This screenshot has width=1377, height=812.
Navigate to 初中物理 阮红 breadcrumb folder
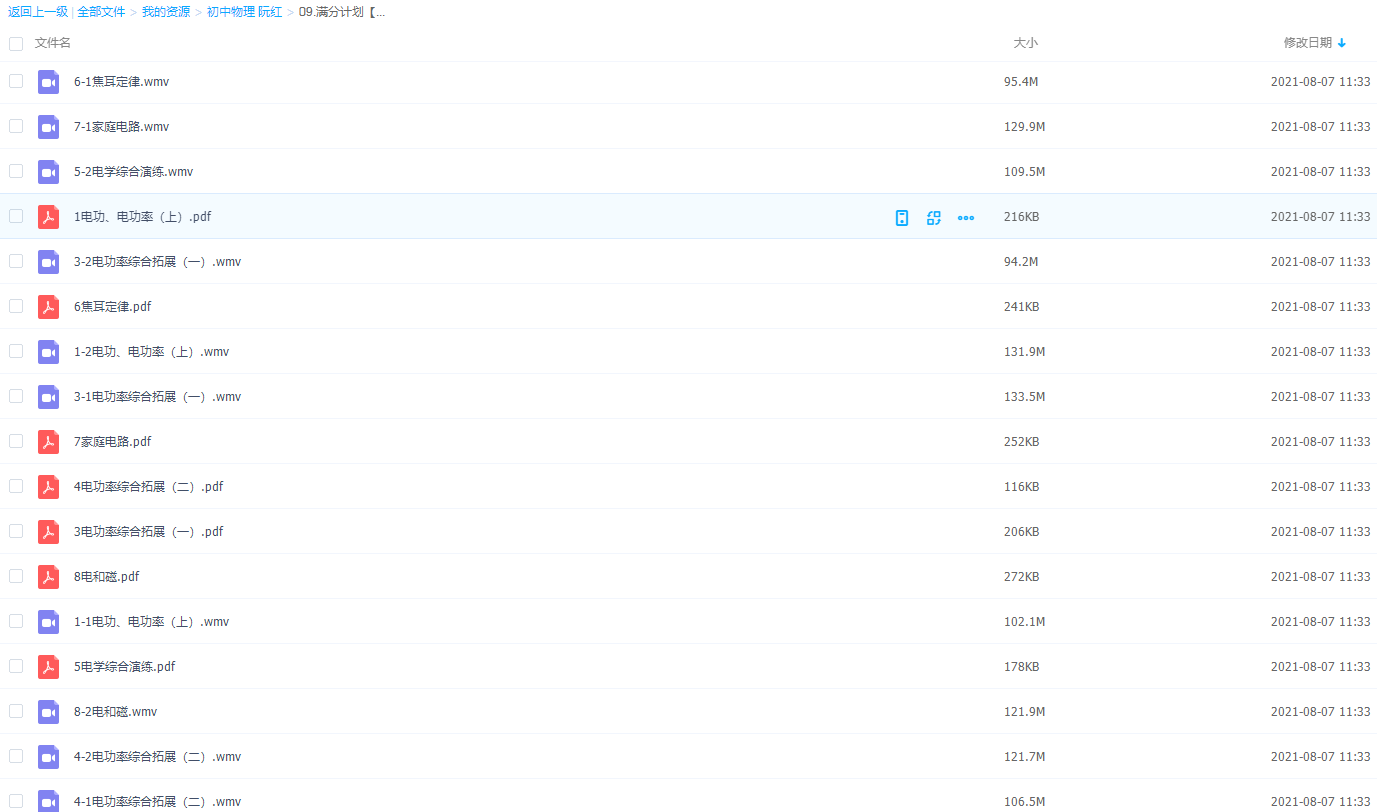[244, 12]
